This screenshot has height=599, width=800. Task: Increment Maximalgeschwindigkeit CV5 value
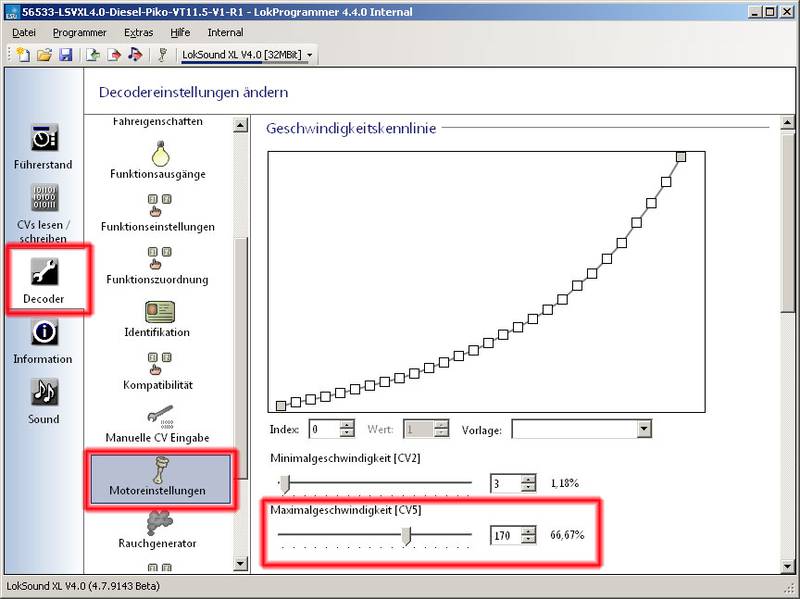[x=529, y=531]
